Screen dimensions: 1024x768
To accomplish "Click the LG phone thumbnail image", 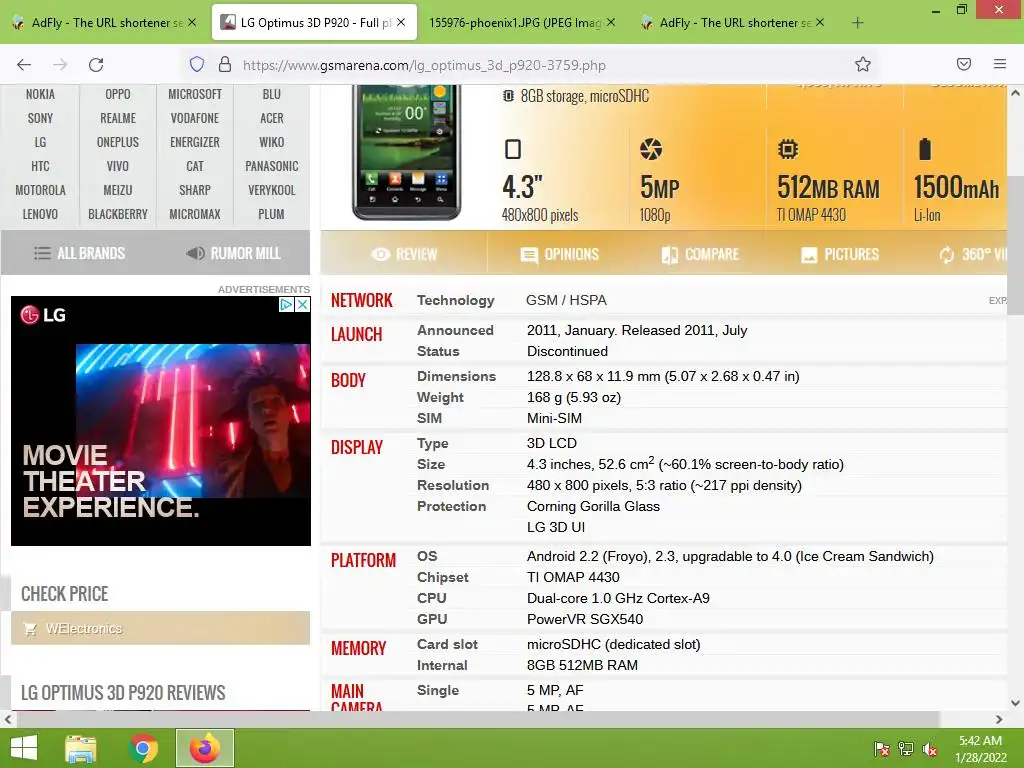I will click(x=407, y=152).
